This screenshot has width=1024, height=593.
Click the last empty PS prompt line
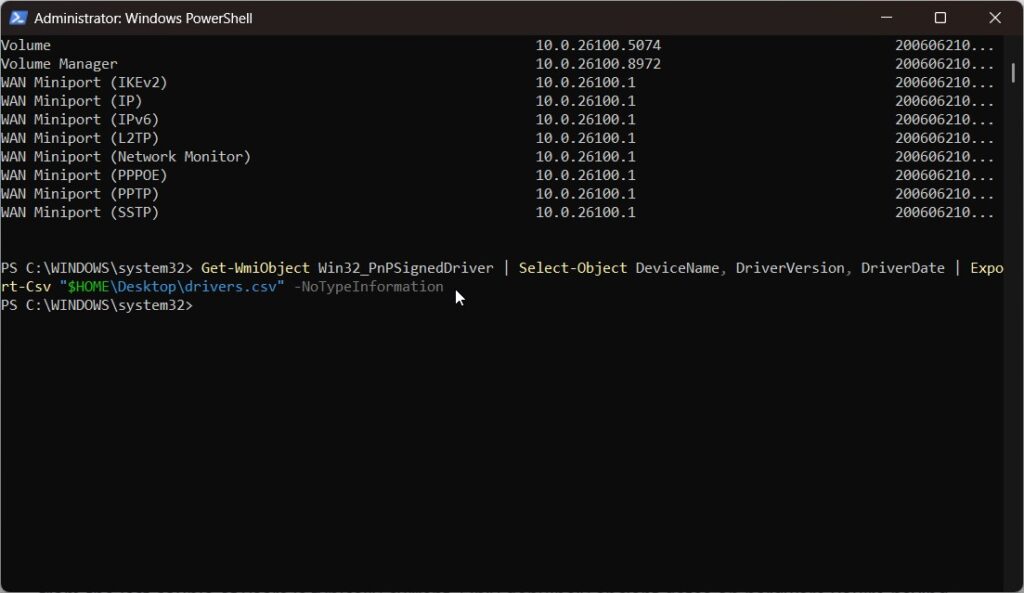tap(97, 306)
